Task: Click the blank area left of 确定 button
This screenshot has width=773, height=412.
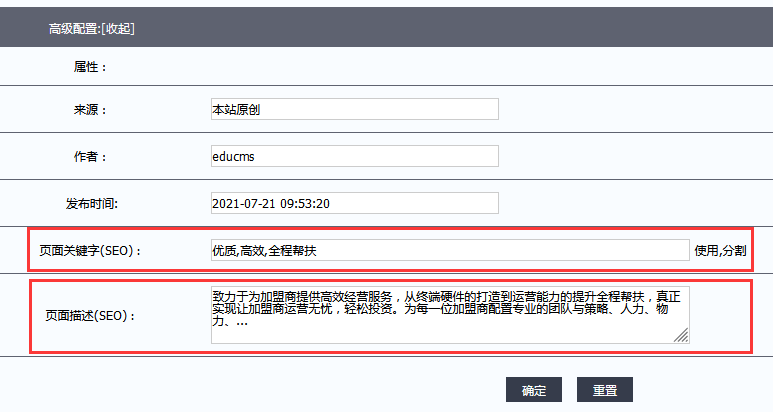Action: 300,390
